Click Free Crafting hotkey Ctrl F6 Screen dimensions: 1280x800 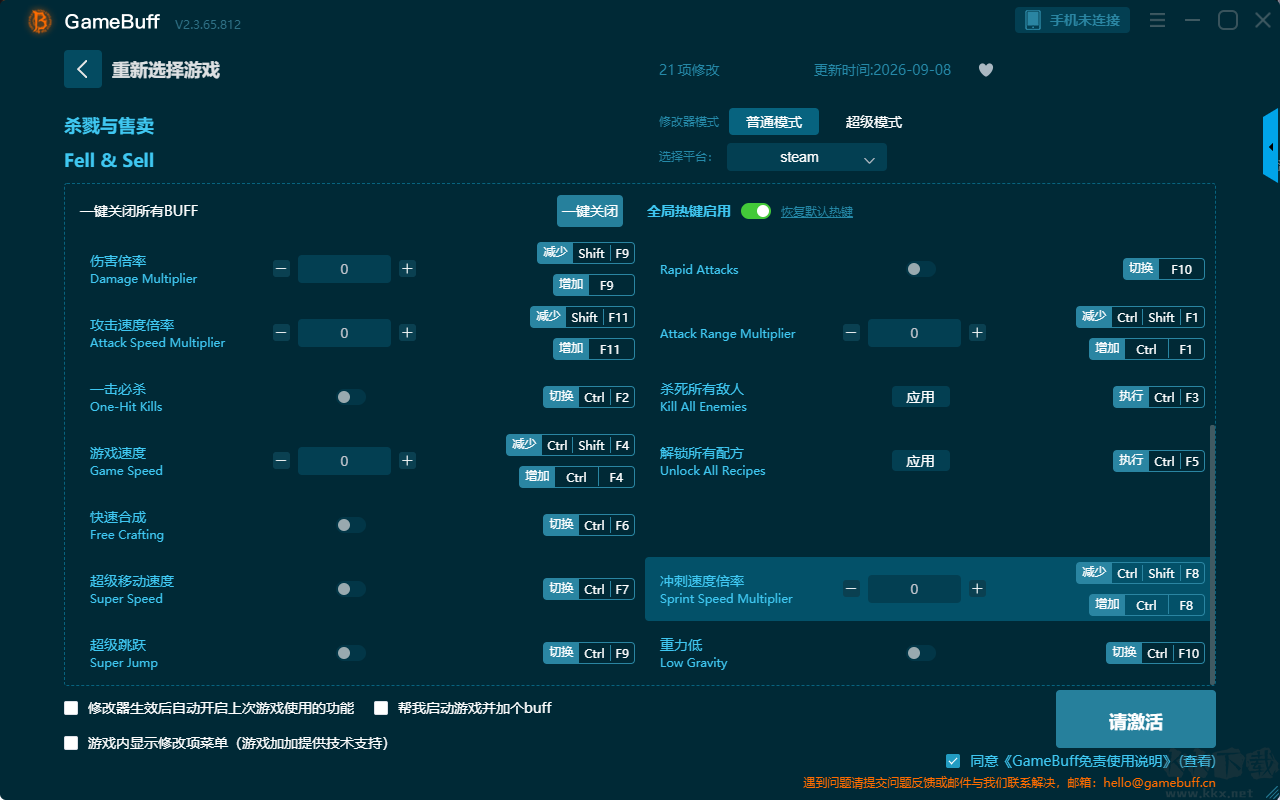pos(589,525)
